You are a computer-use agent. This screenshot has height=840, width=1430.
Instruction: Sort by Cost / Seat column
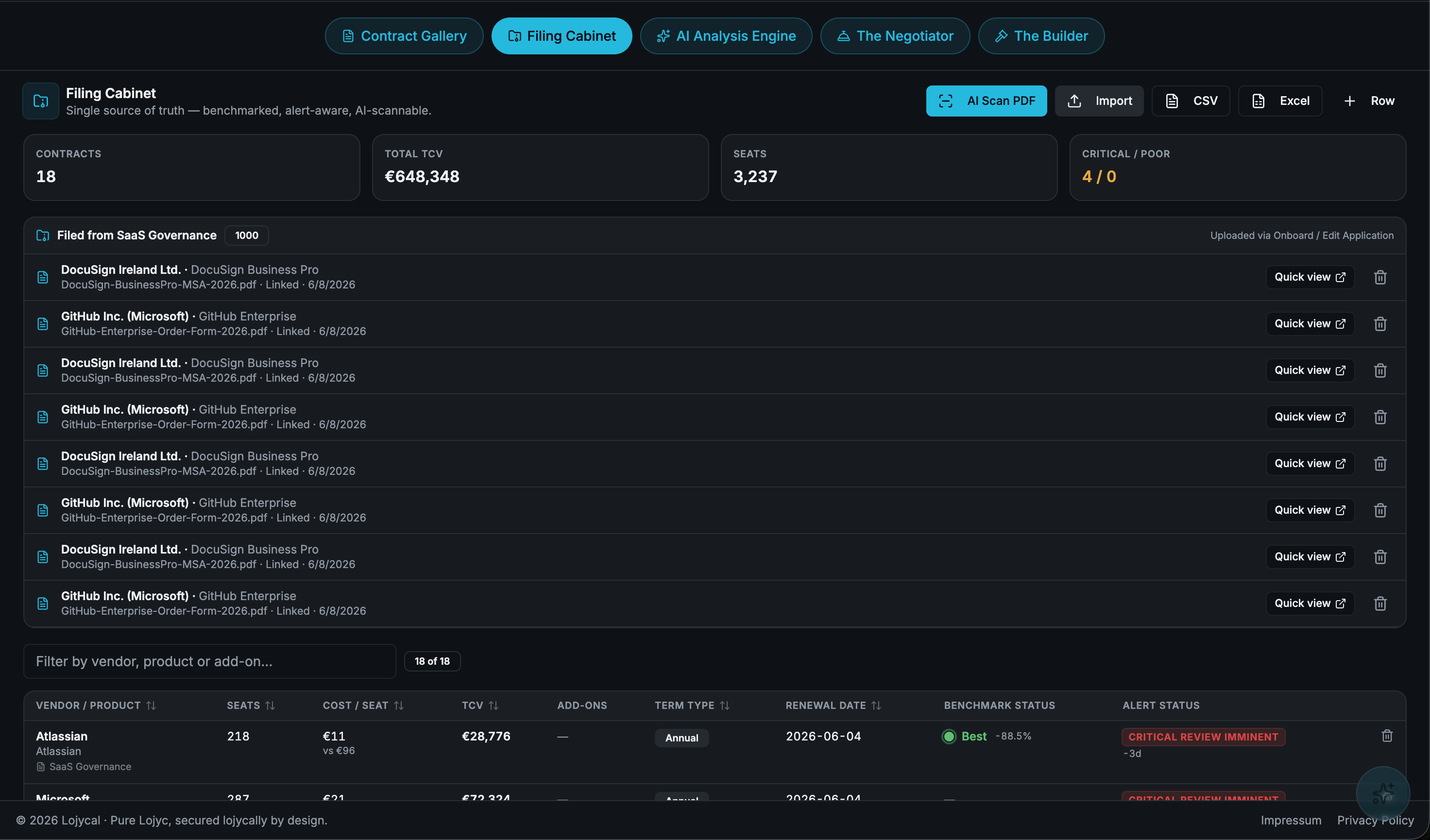(x=363, y=706)
